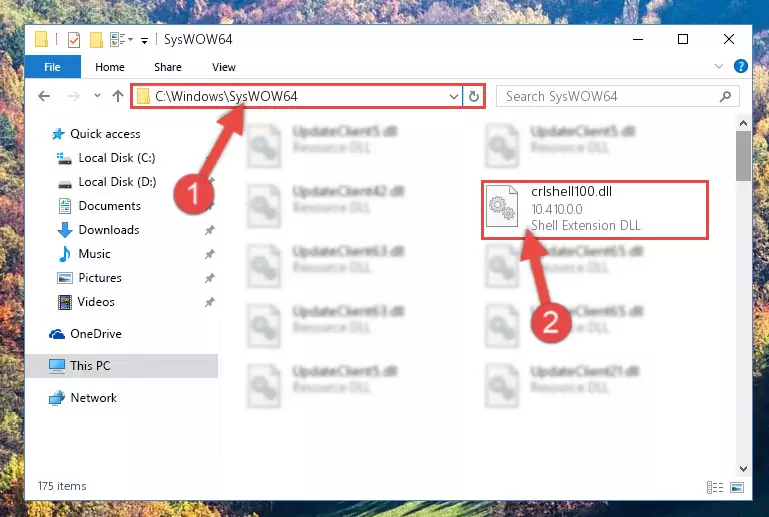769x517 pixels.
Task: Open Downloads in the sidebar
Action: coord(109,230)
